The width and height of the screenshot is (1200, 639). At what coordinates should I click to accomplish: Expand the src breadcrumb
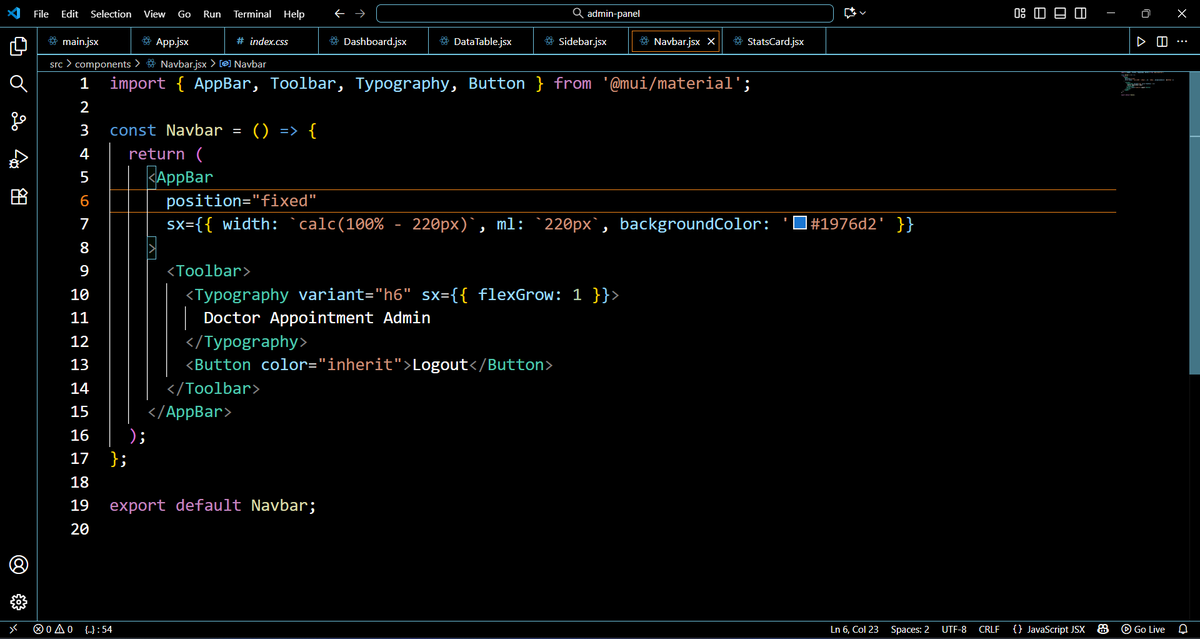[x=57, y=64]
